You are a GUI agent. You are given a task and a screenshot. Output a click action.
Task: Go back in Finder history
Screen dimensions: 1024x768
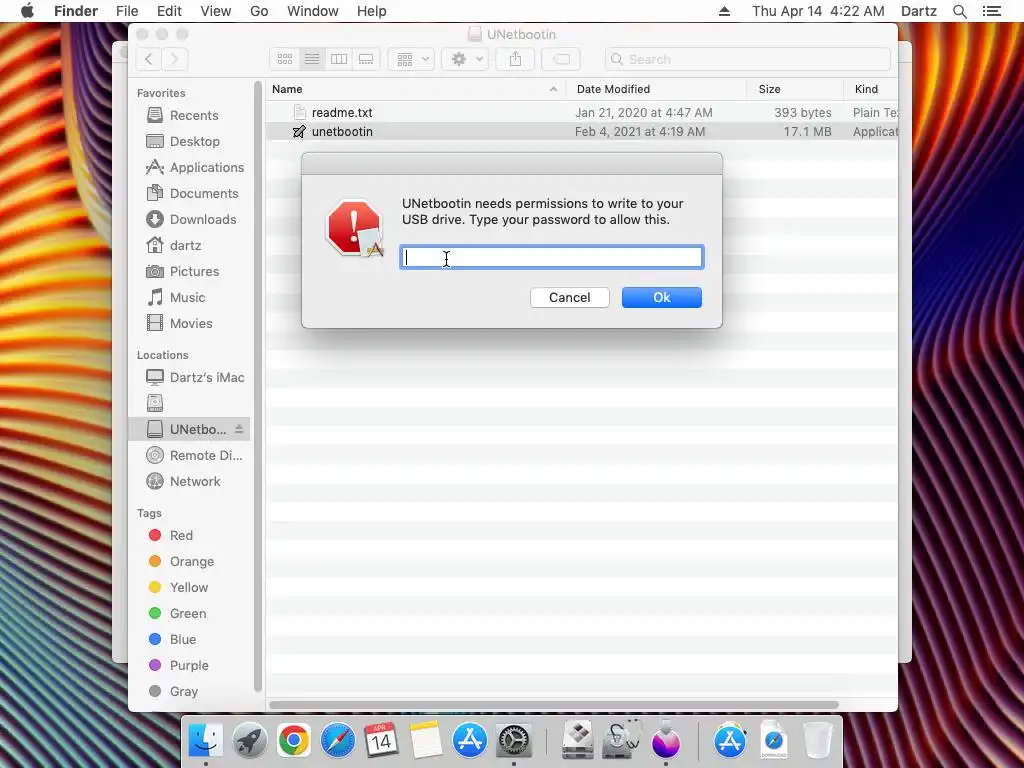point(149,59)
